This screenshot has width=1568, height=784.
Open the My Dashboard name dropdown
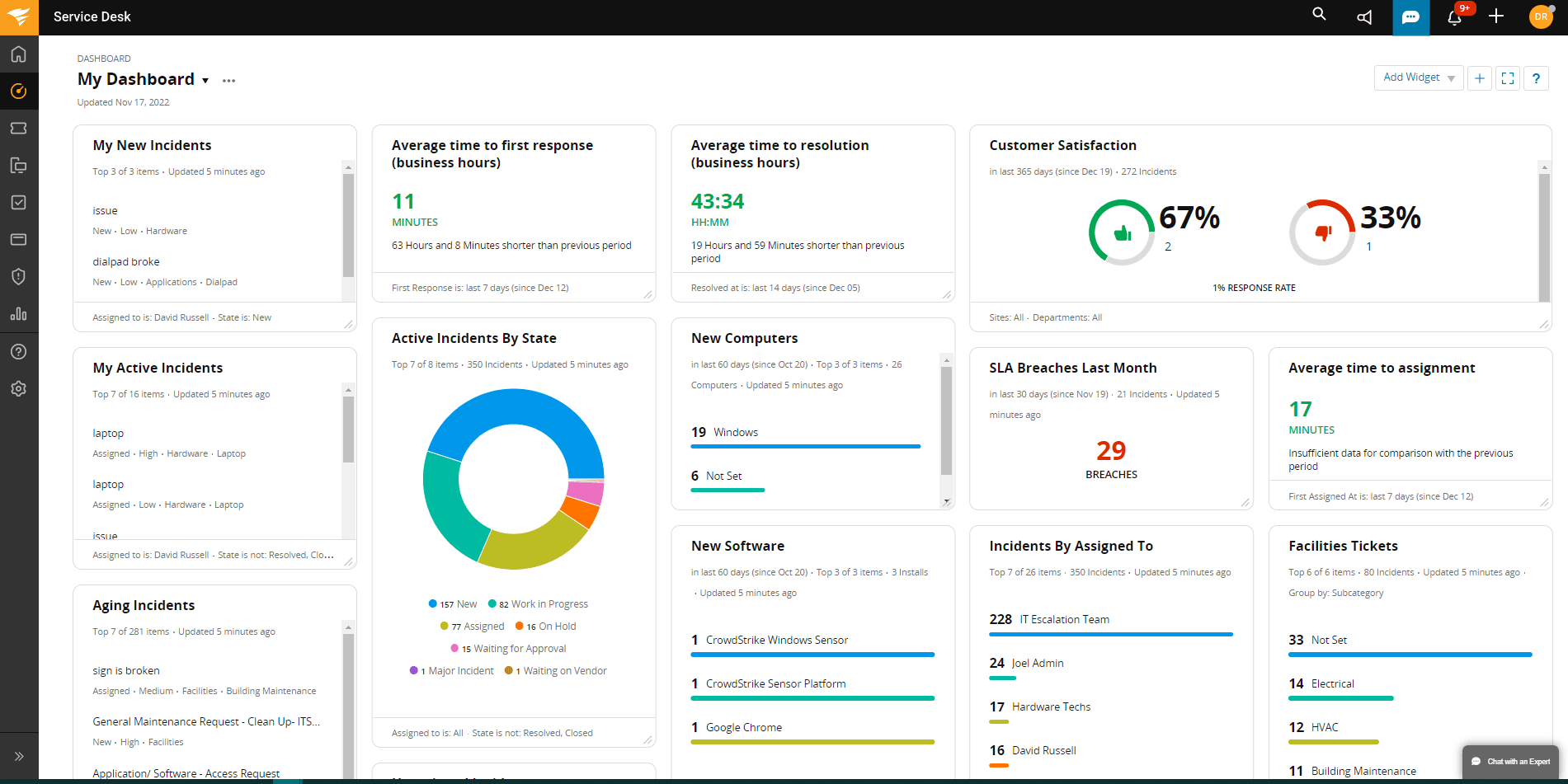pyautogui.click(x=205, y=80)
